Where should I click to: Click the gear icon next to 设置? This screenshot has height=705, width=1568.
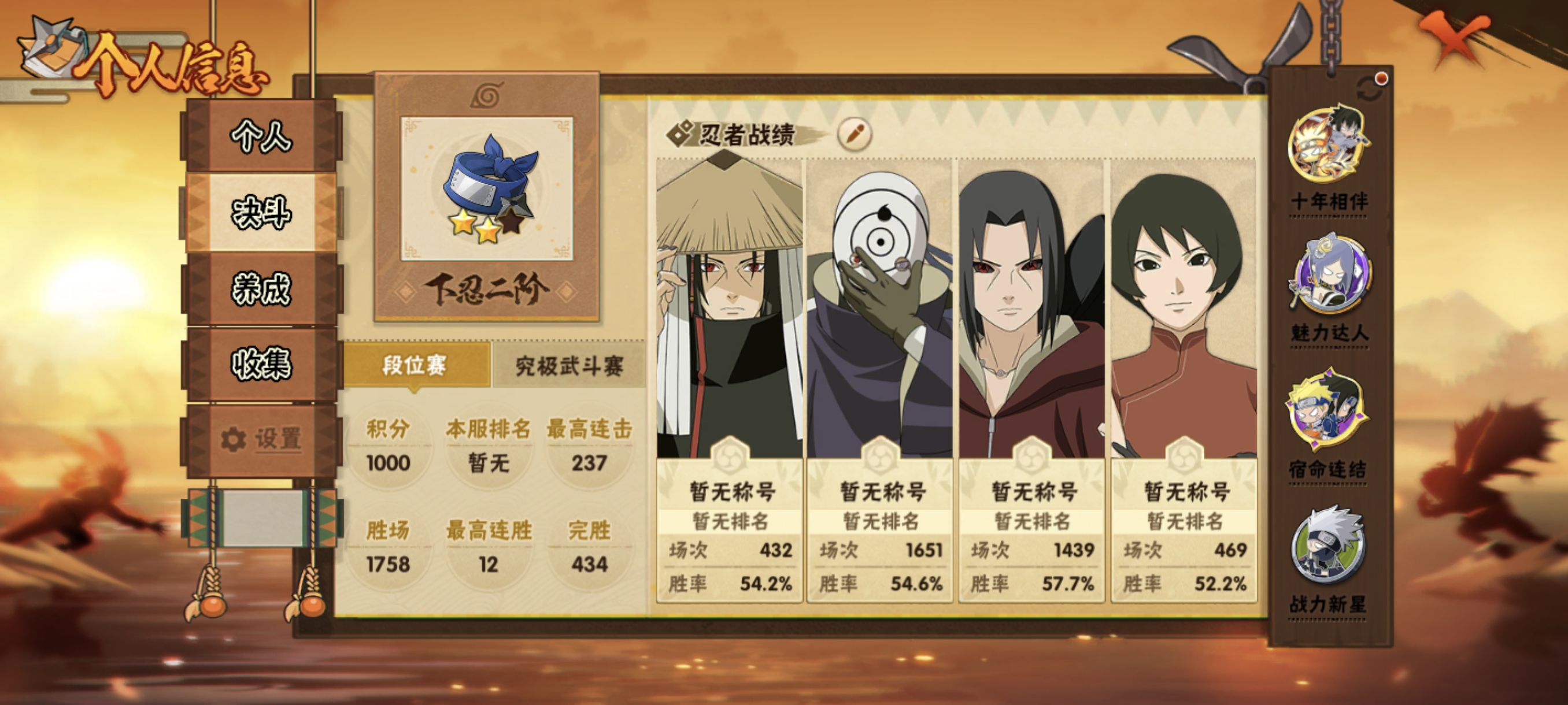tap(233, 439)
